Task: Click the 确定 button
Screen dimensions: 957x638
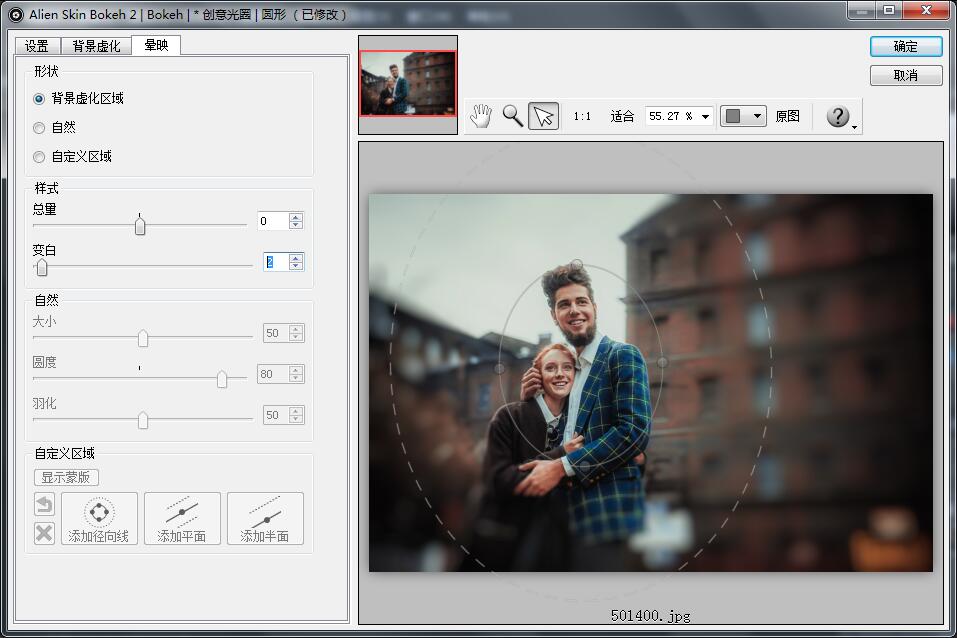Action: click(x=906, y=46)
